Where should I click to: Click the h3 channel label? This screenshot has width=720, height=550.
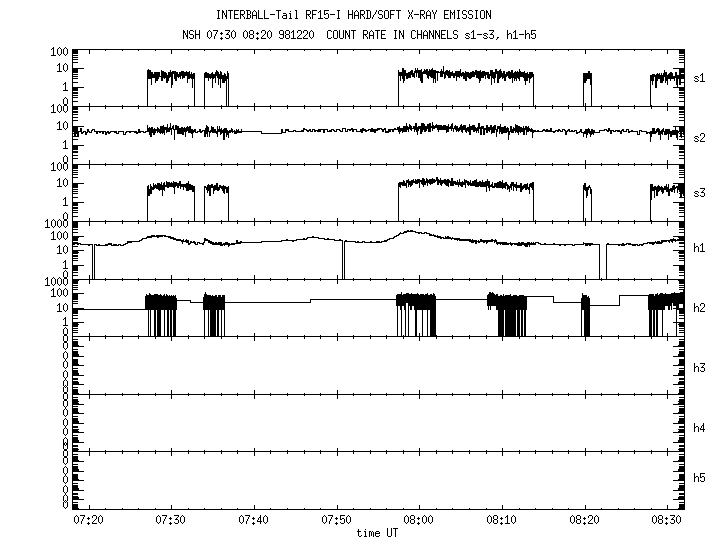click(700, 368)
